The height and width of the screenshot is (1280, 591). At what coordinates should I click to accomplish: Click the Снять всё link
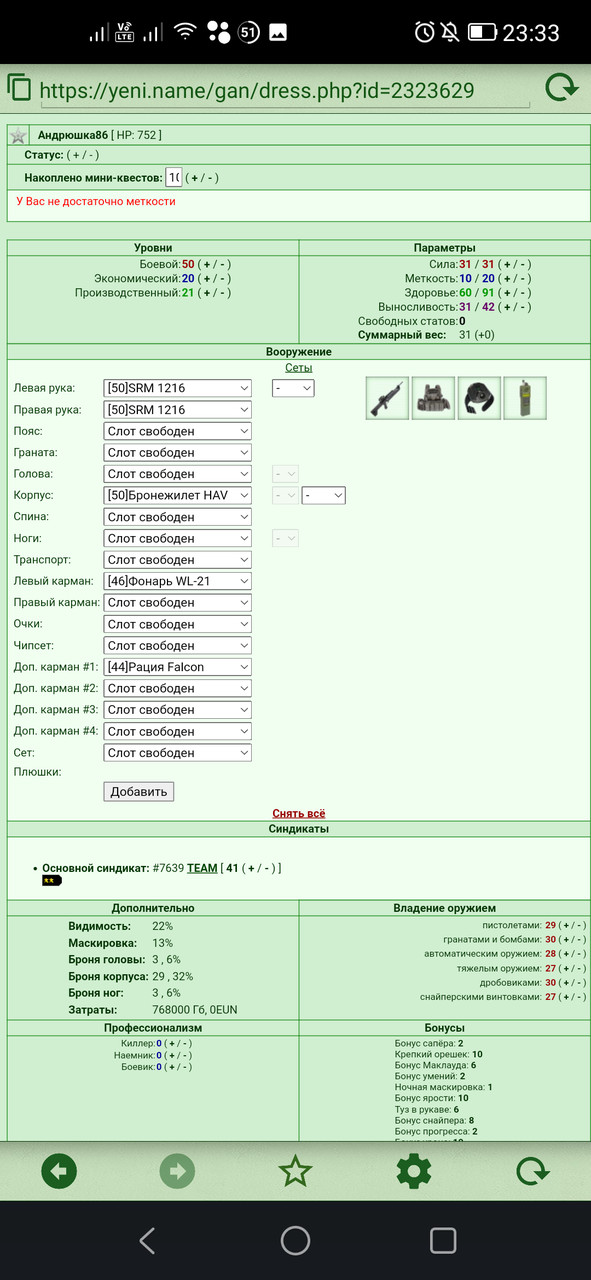click(x=299, y=813)
